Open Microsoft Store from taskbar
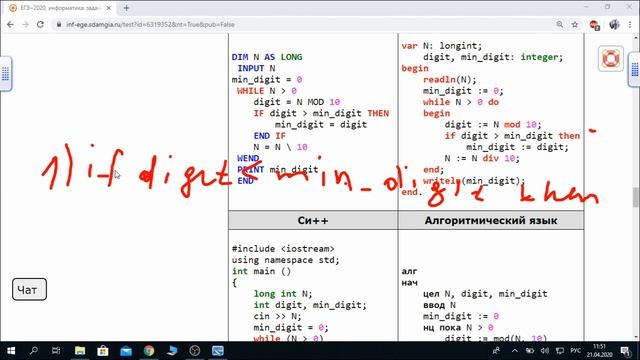 coord(103,351)
